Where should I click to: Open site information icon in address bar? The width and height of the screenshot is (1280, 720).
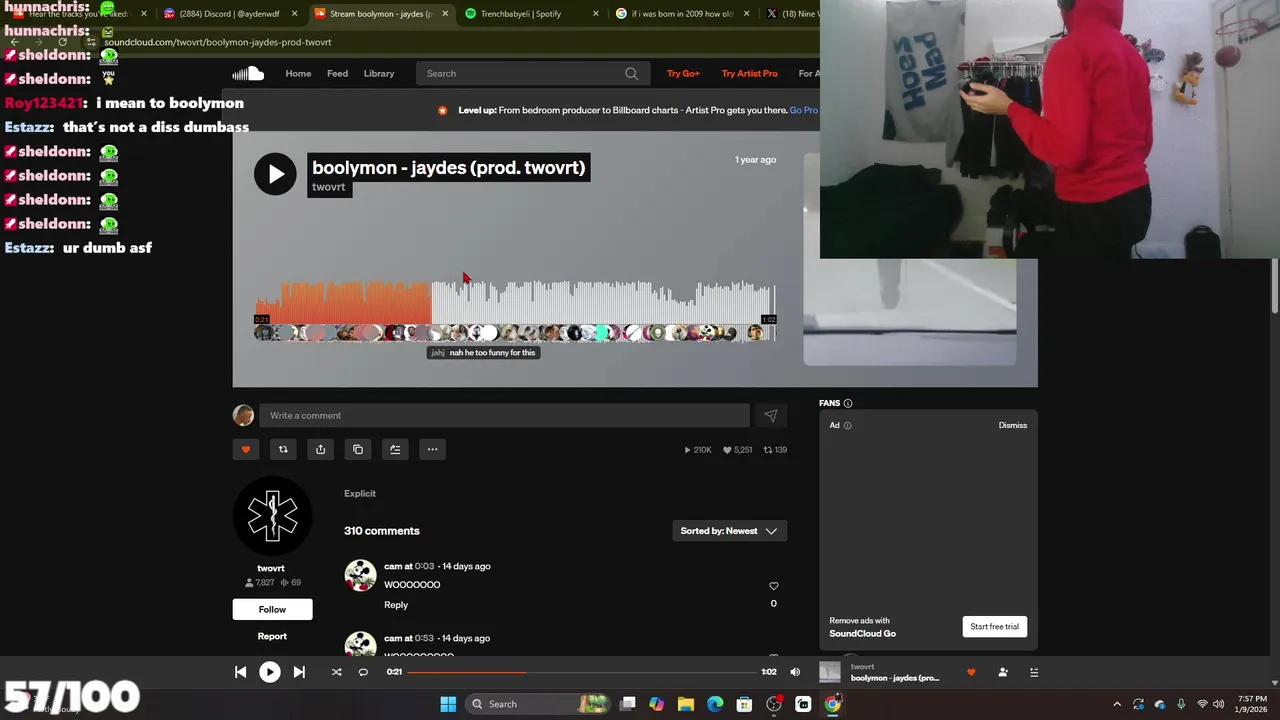[91, 42]
